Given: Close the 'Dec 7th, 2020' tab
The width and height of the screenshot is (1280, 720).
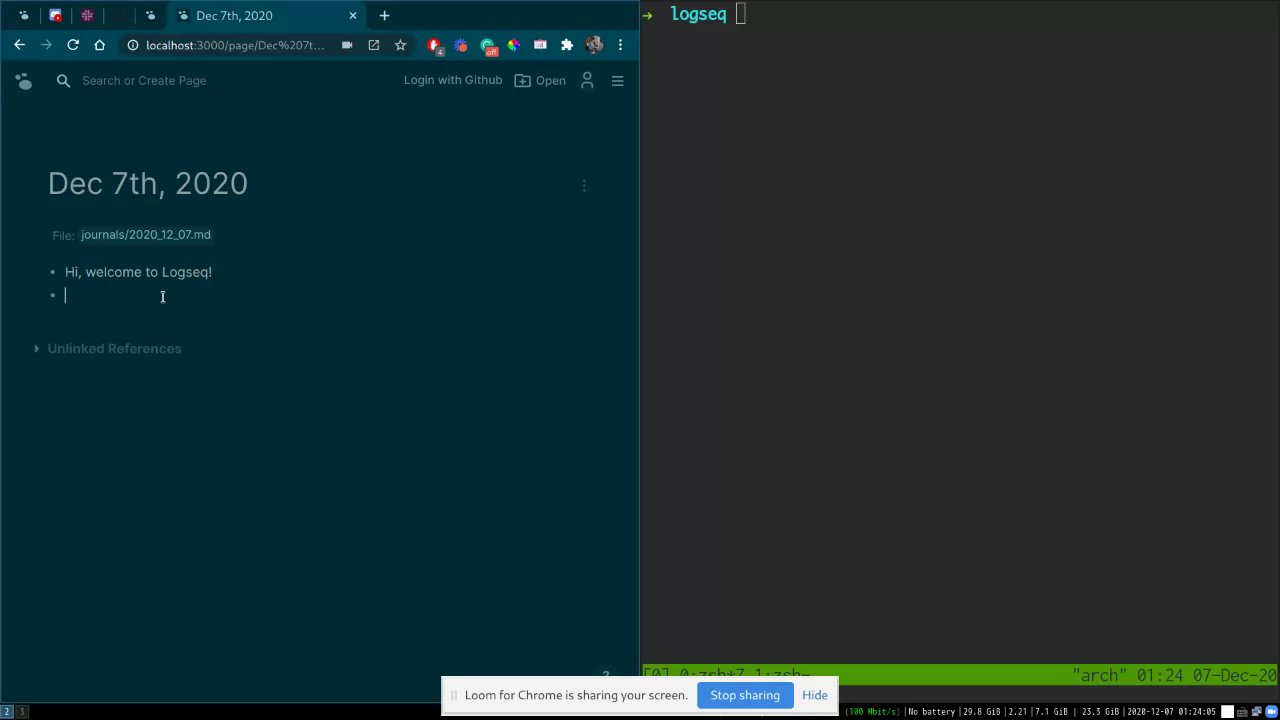Looking at the screenshot, I should point(352,15).
